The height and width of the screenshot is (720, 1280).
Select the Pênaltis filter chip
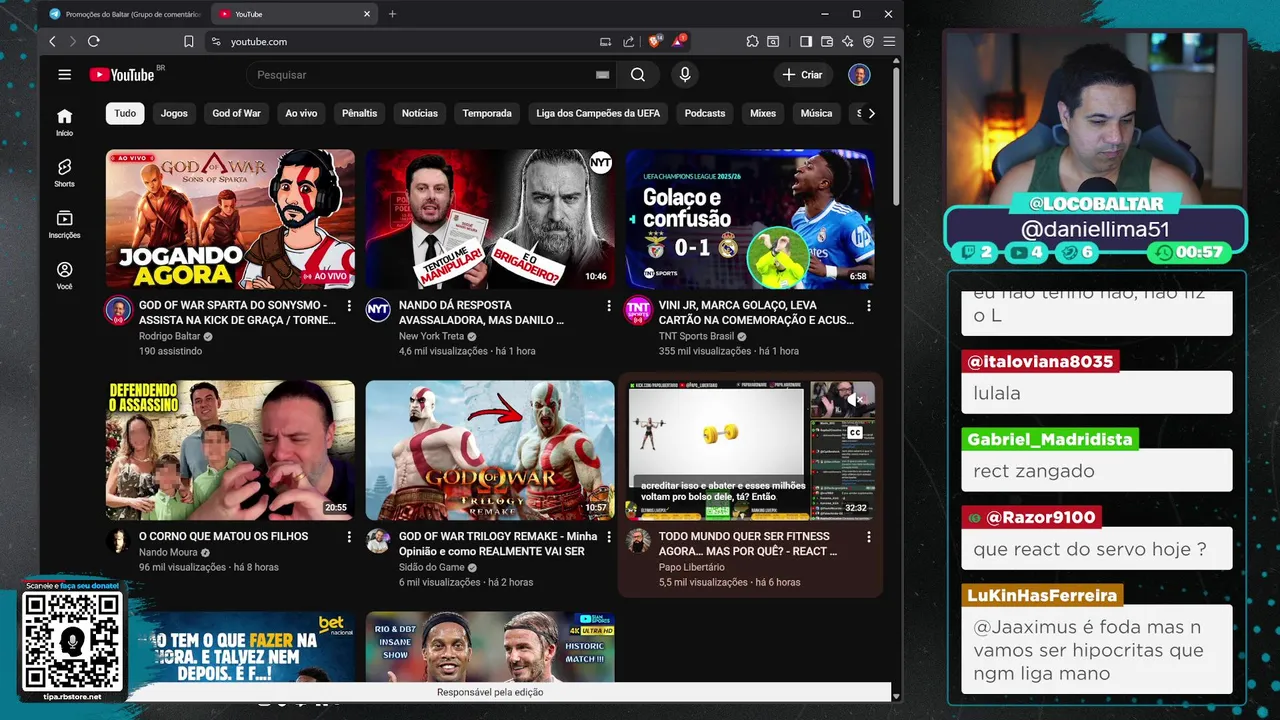tap(359, 114)
